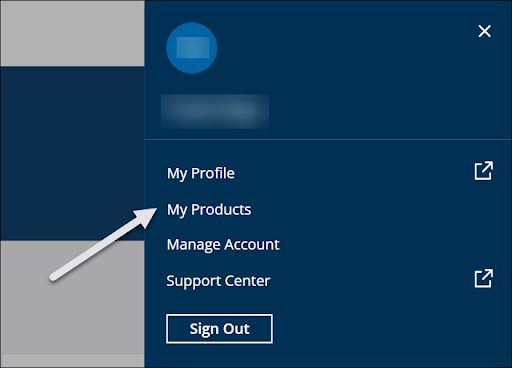Screen dimensions: 512x368
Task: Select My Products from the account menu
Action: pos(209,210)
